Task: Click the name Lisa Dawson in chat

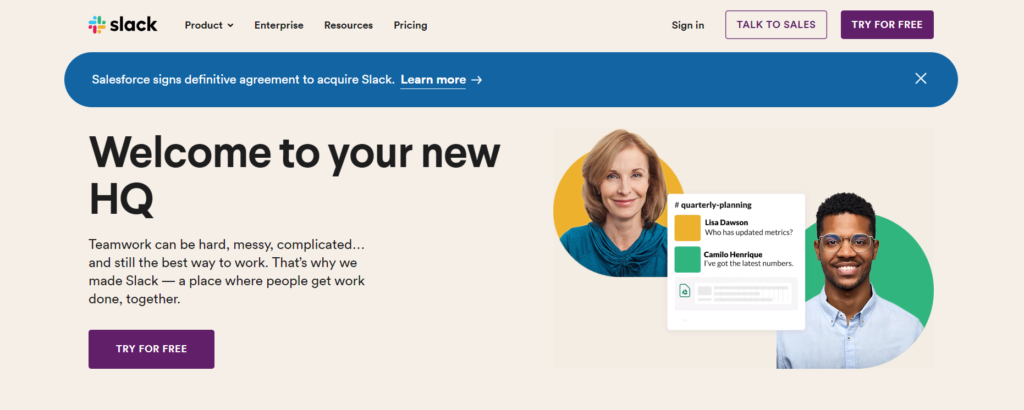Action: pyautogui.click(x=726, y=223)
